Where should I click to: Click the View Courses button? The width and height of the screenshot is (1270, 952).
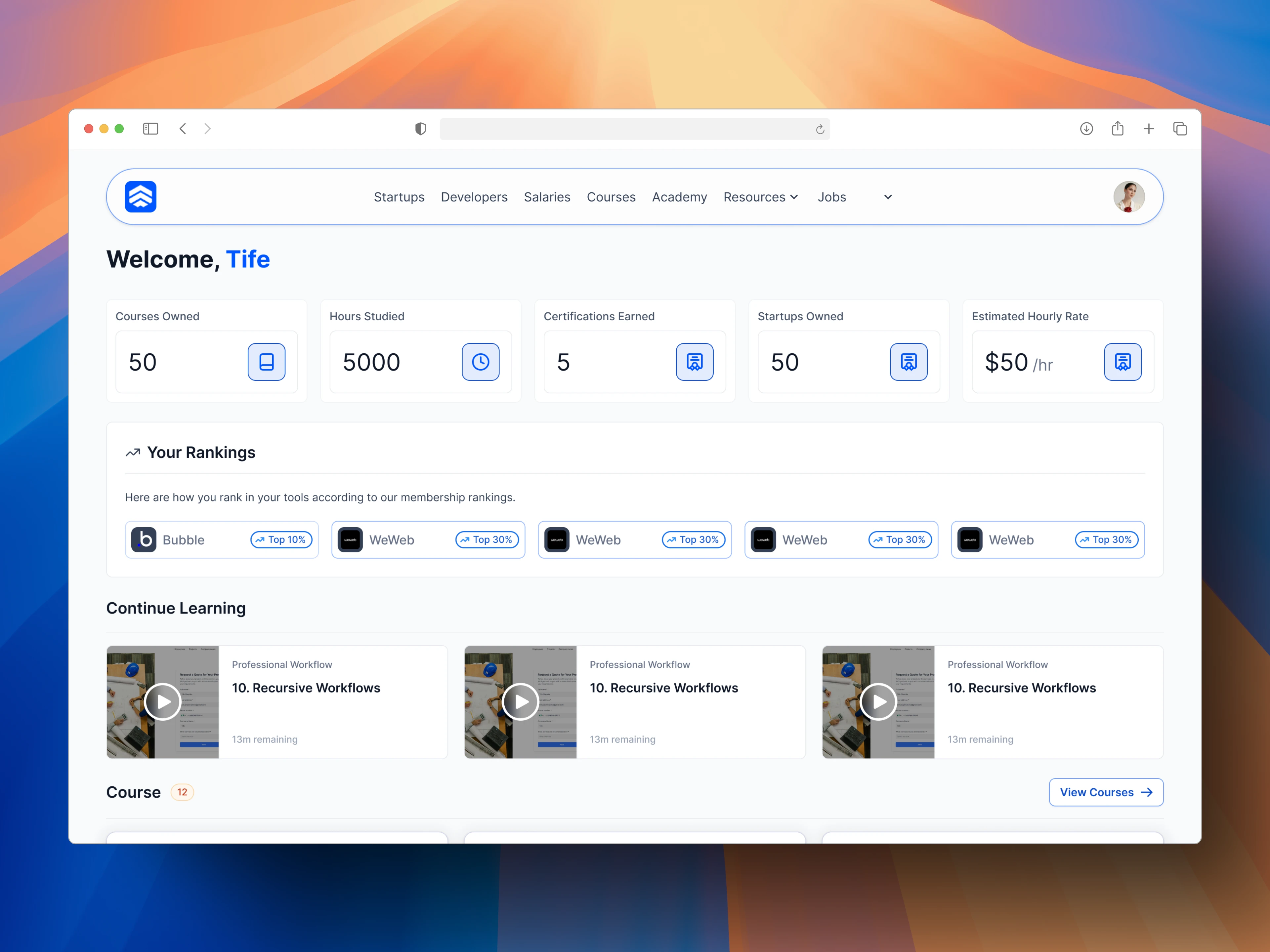pyautogui.click(x=1106, y=792)
